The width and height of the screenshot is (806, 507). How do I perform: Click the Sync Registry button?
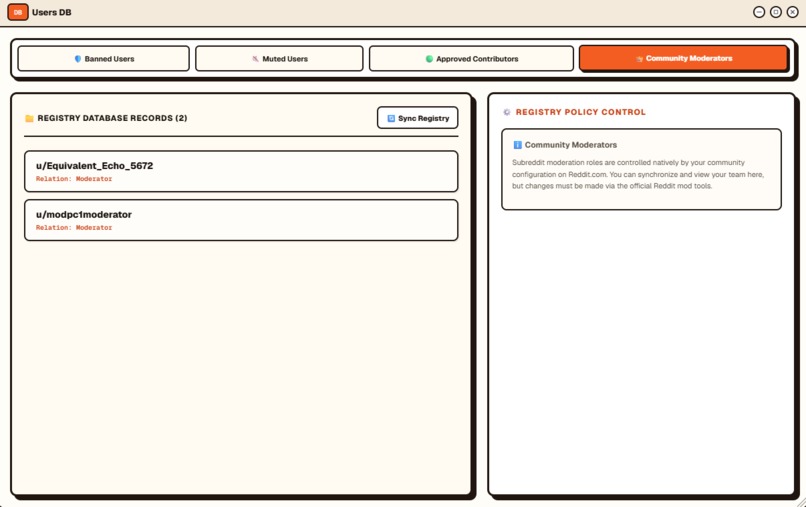[417, 118]
